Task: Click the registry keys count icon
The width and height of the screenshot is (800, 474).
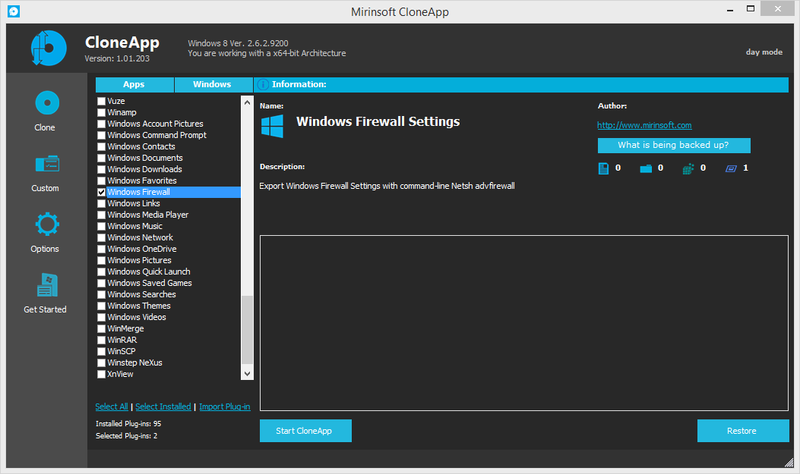Action: [688, 168]
